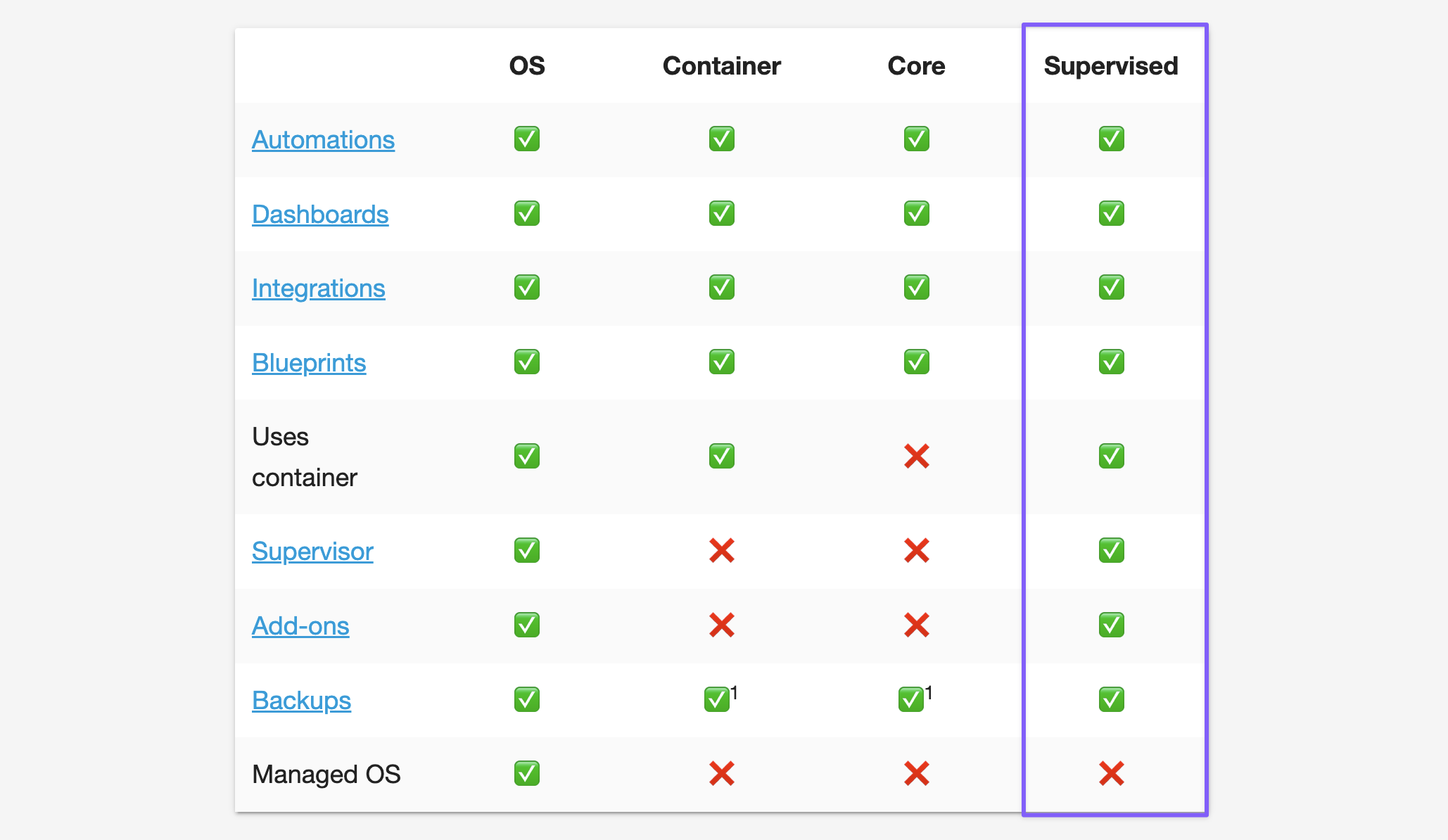
Task: Click the Supervised column header
Action: coord(1111,66)
